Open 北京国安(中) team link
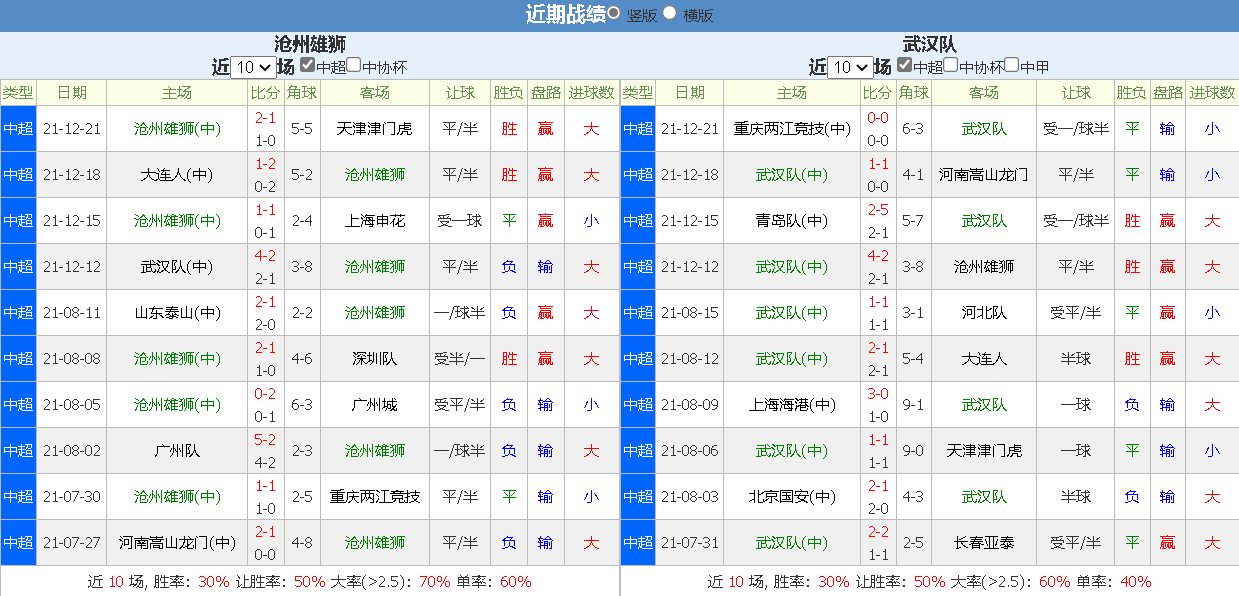 pyautogui.click(x=792, y=496)
